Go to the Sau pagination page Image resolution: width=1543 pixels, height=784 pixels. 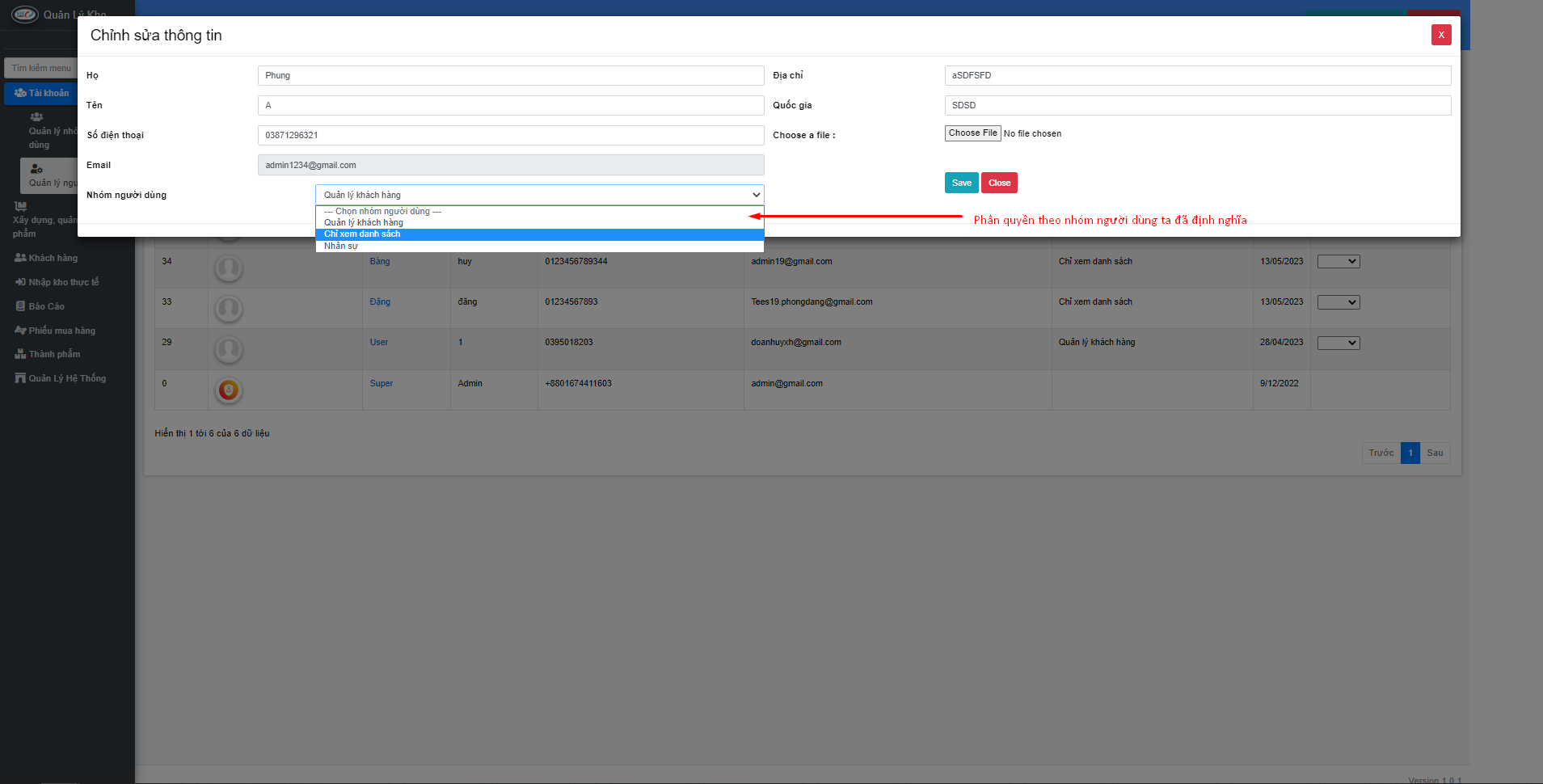[1435, 453]
